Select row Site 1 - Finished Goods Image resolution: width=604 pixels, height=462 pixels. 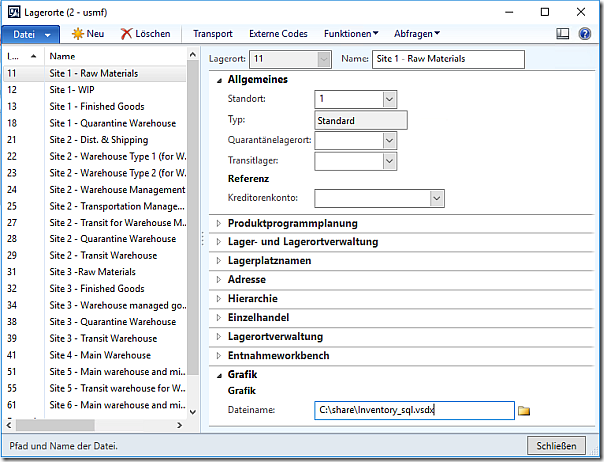[95, 106]
